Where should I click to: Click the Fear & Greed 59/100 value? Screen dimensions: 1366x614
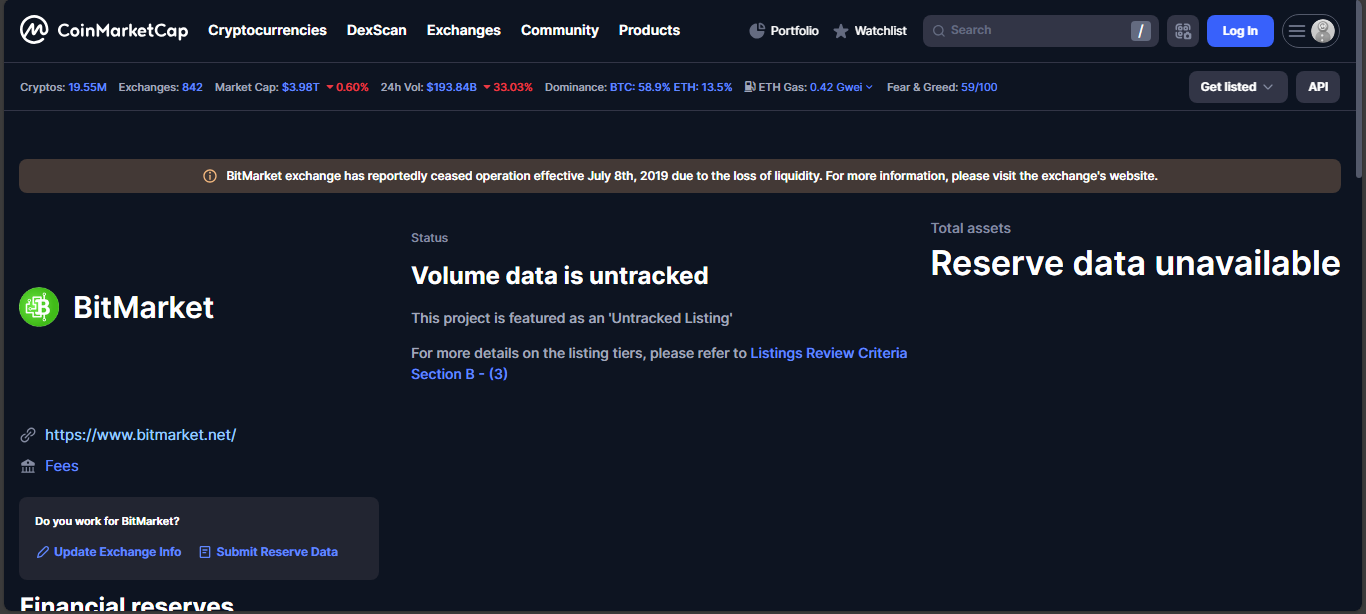coord(978,87)
